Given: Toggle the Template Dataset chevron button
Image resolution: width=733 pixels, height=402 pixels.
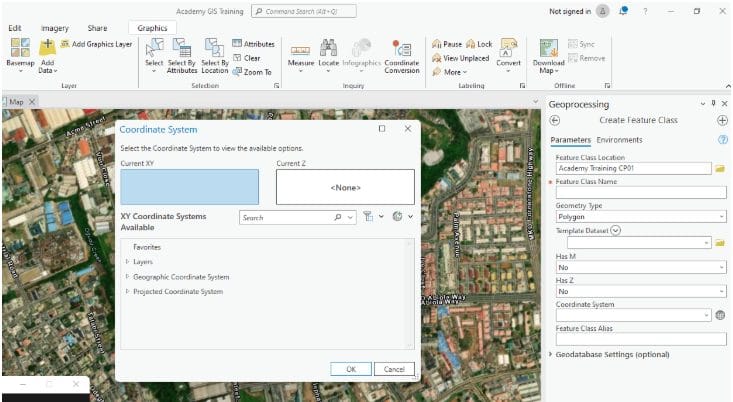Looking at the screenshot, I should (x=616, y=229).
